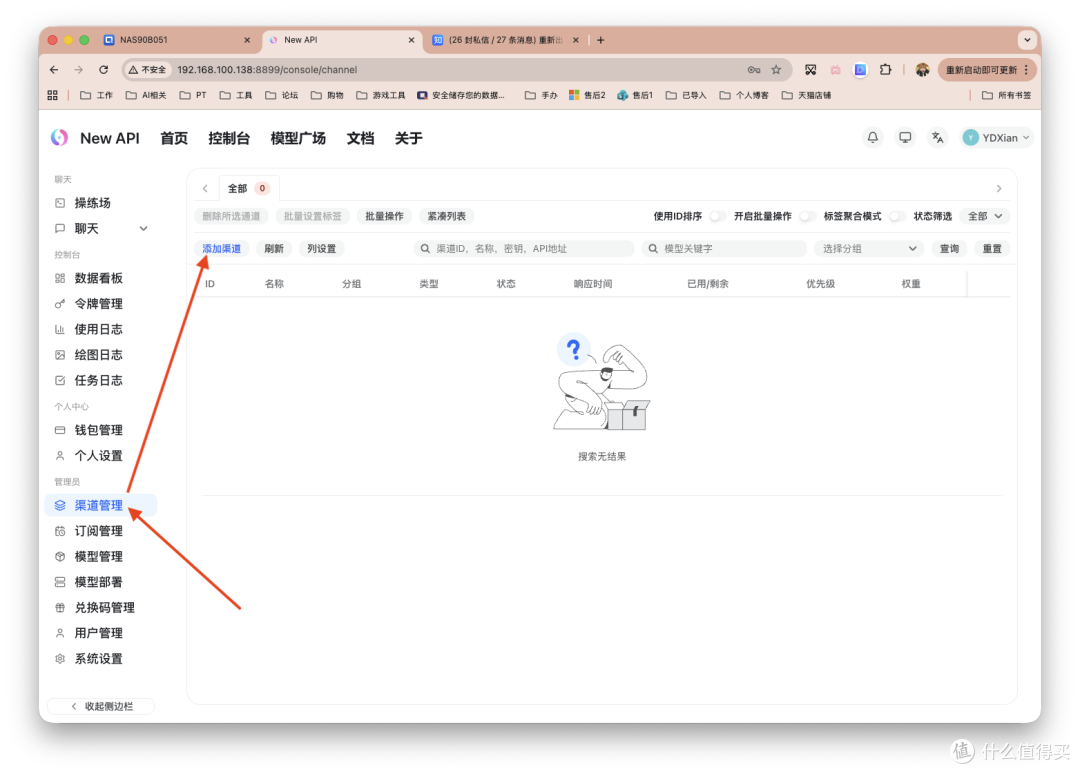The width and height of the screenshot is (1080, 774).
Task: Expand the 聊天 sidebar submenu chevron
Action: pos(143,229)
